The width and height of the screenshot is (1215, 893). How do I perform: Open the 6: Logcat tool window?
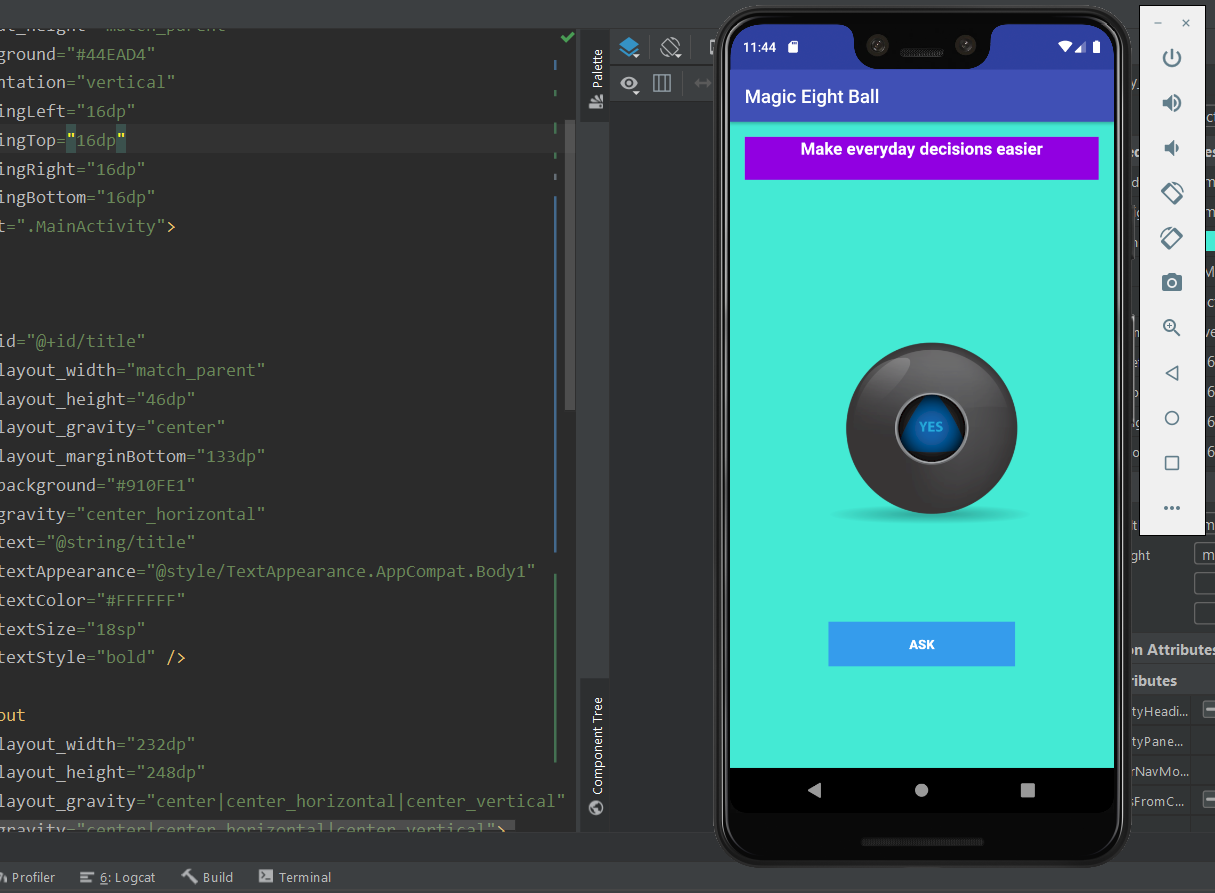117,877
